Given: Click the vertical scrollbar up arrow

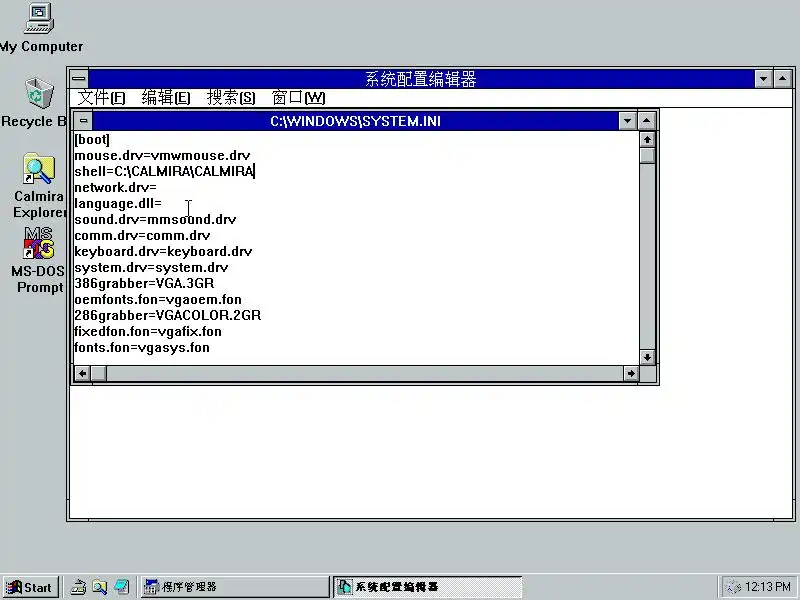Looking at the screenshot, I should point(647,139).
